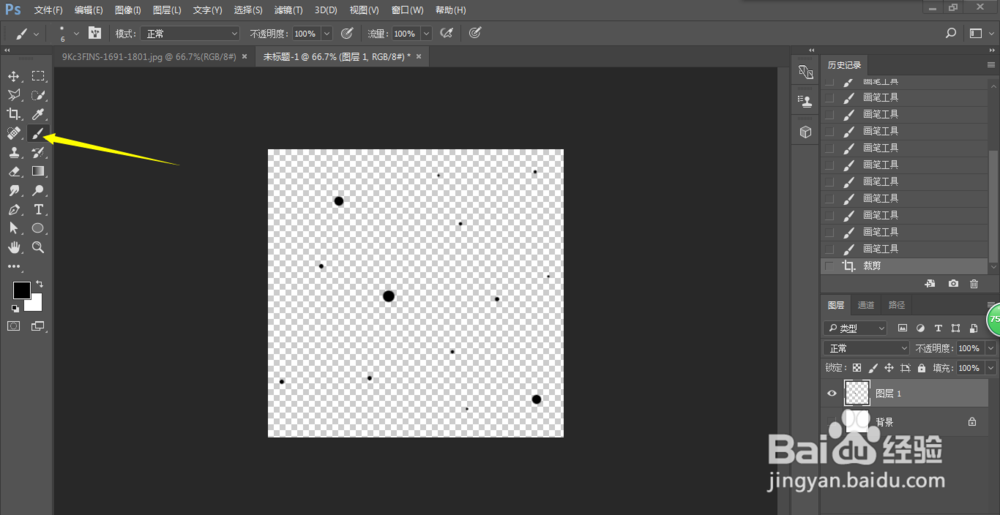Open the 文件(F) menu
This screenshot has height=515, width=1000.
point(48,10)
